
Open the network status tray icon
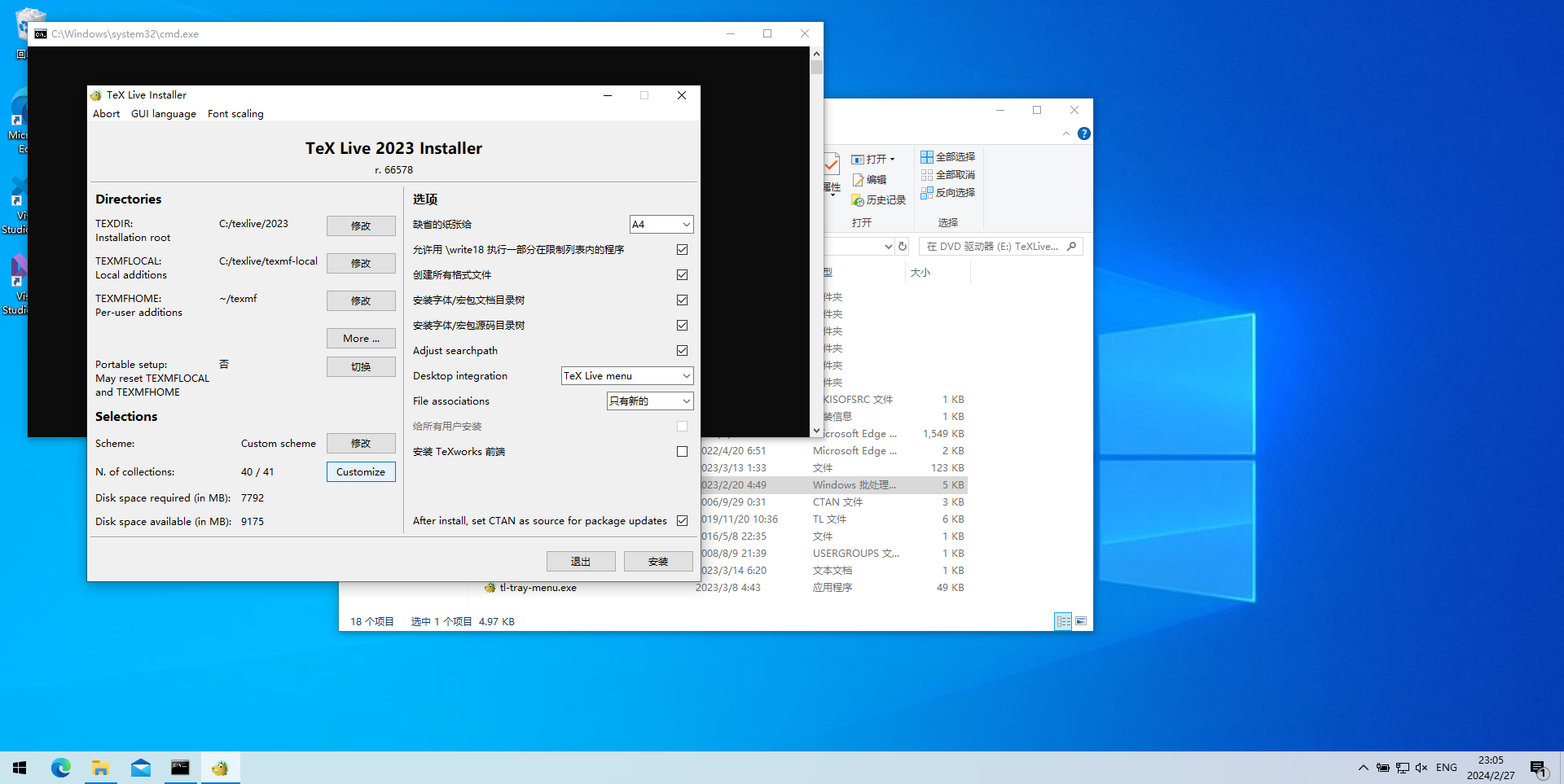click(x=1403, y=768)
